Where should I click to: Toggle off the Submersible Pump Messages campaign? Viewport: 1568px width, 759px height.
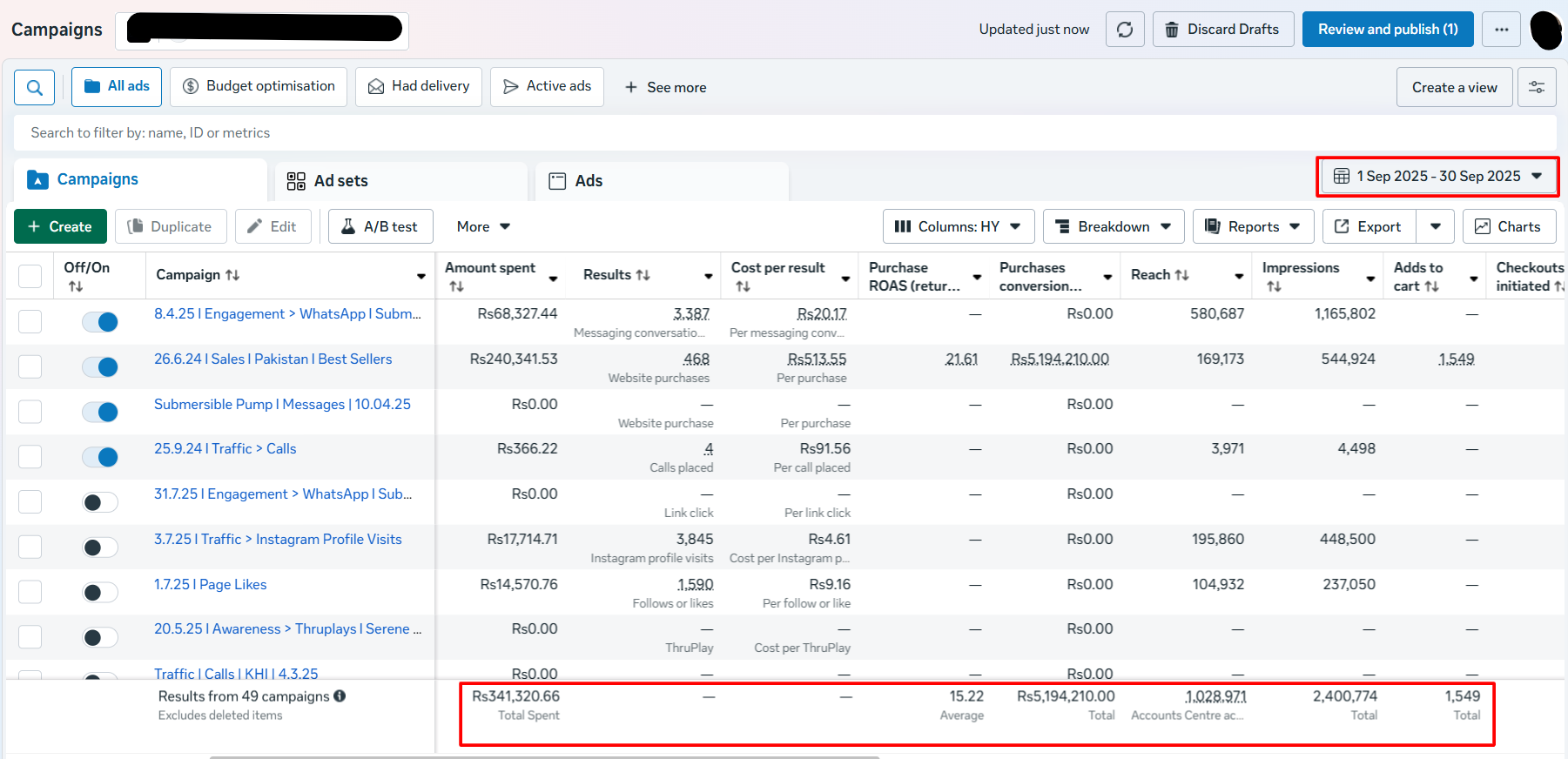click(100, 412)
